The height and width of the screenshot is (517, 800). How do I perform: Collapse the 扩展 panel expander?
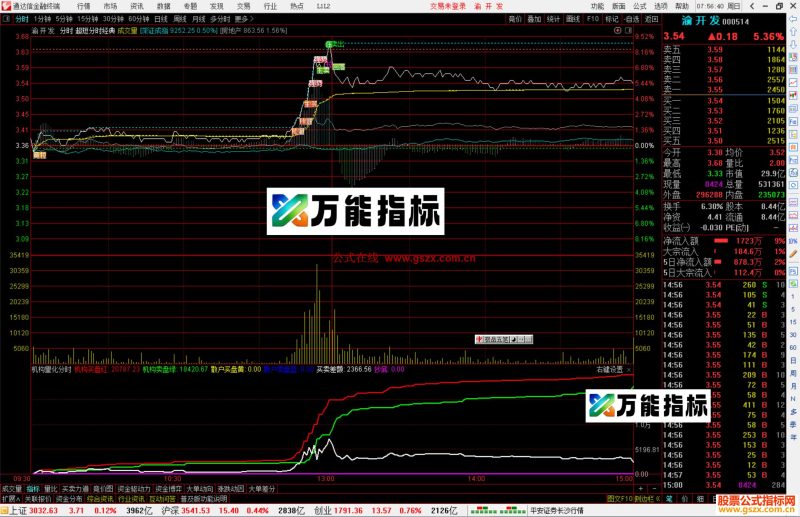(x=11, y=499)
